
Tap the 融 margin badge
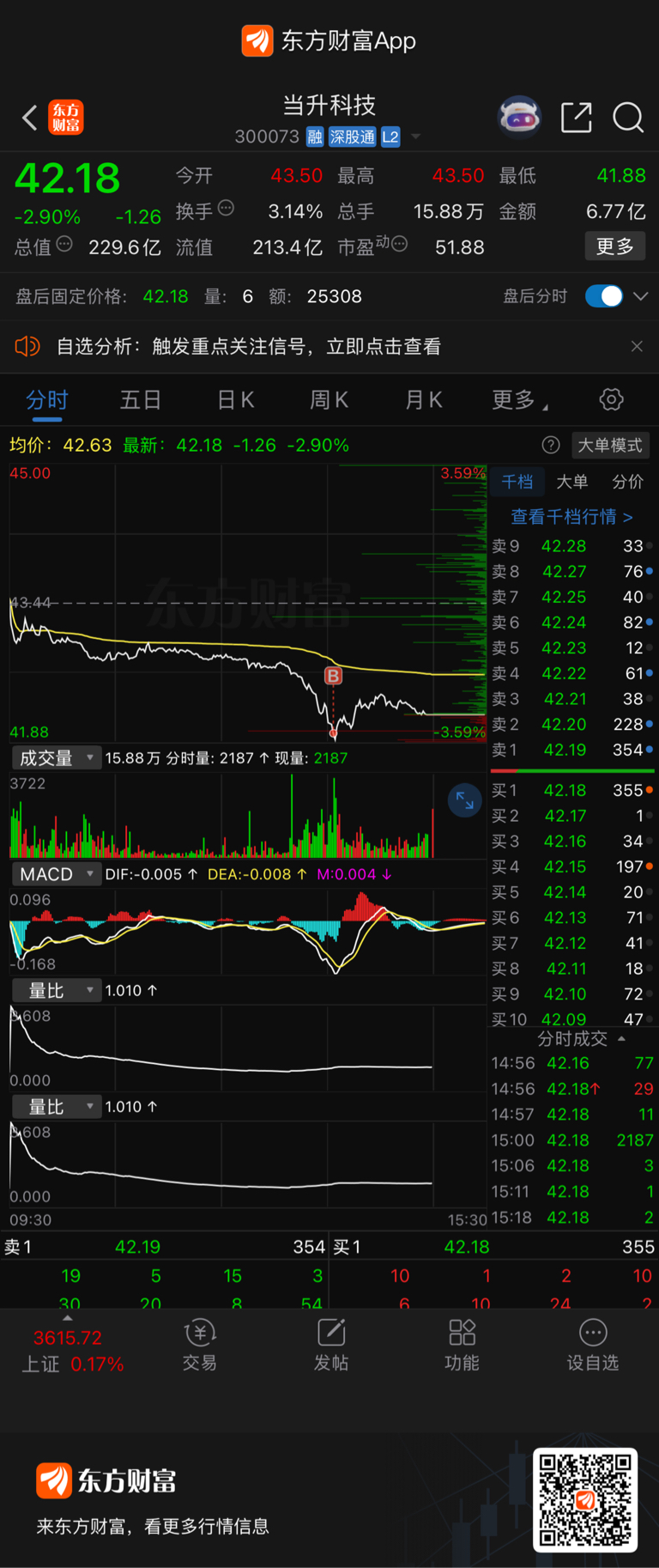315,137
